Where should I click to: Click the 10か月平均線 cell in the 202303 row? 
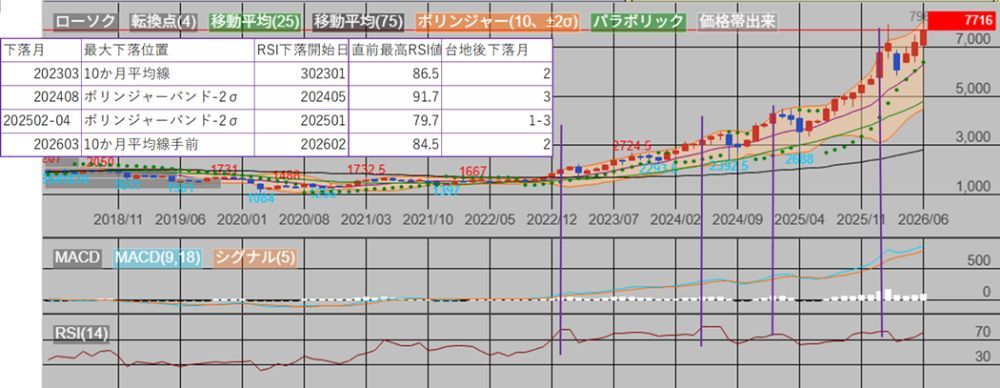click(x=168, y=74)
